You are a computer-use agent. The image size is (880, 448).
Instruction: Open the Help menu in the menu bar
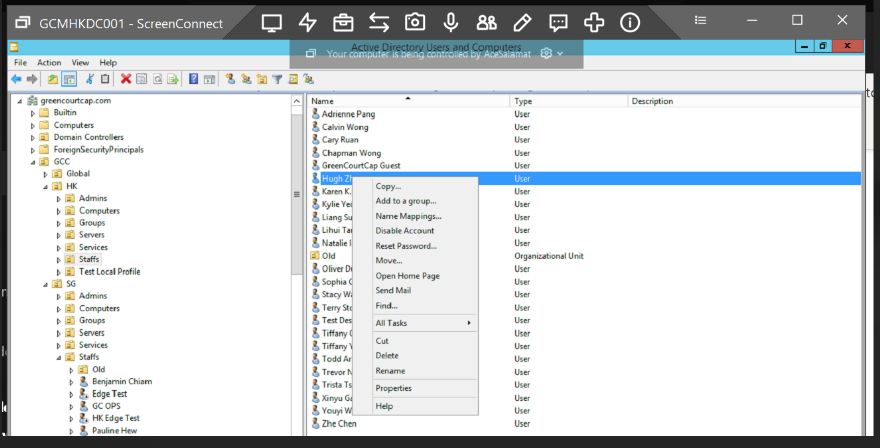tap(108, 62)
